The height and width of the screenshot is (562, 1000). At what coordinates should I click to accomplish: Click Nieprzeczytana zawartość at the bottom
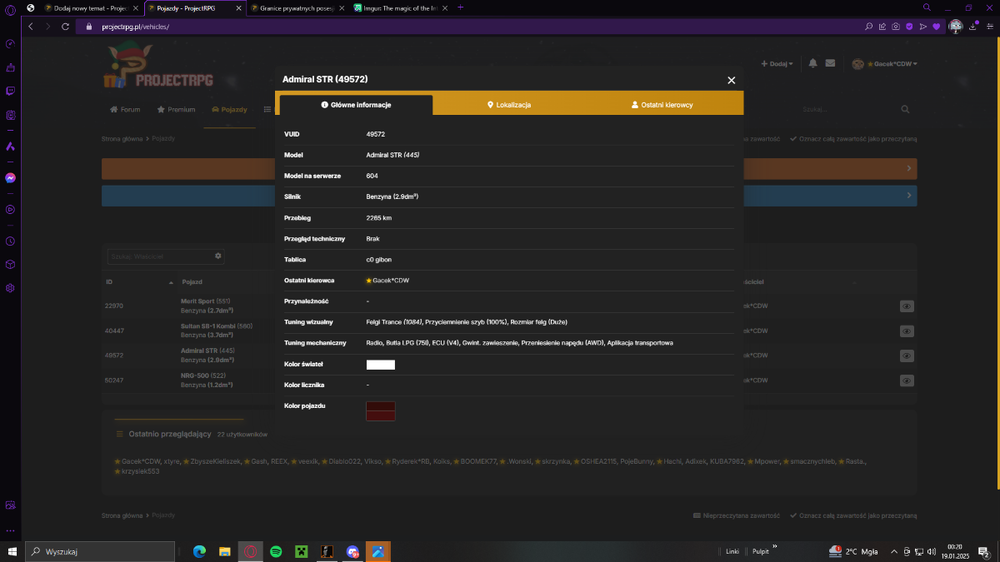pyautogui.click(x=737, y=515)
